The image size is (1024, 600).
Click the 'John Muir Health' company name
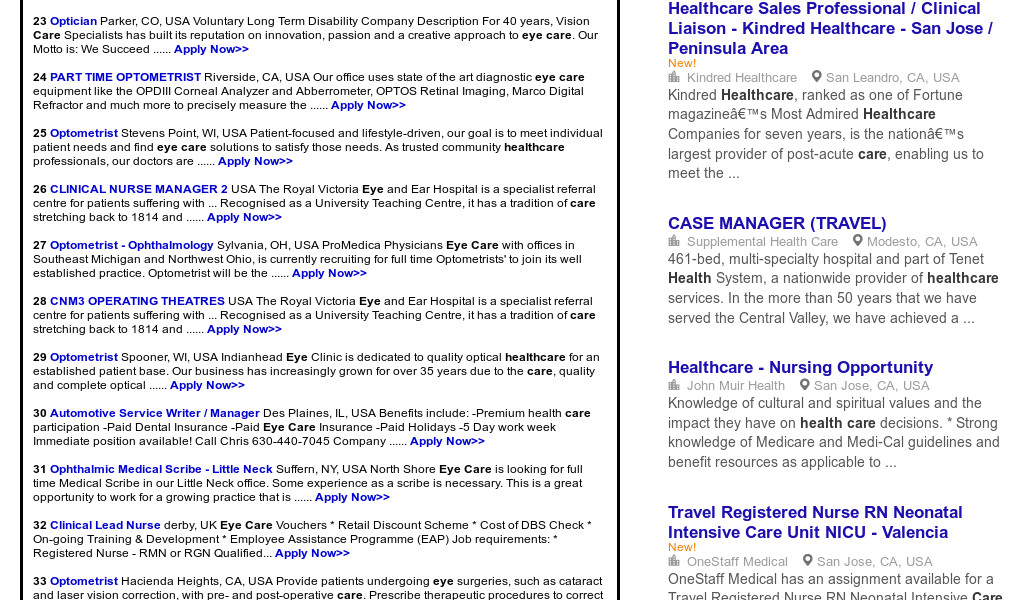click(736, 386)
